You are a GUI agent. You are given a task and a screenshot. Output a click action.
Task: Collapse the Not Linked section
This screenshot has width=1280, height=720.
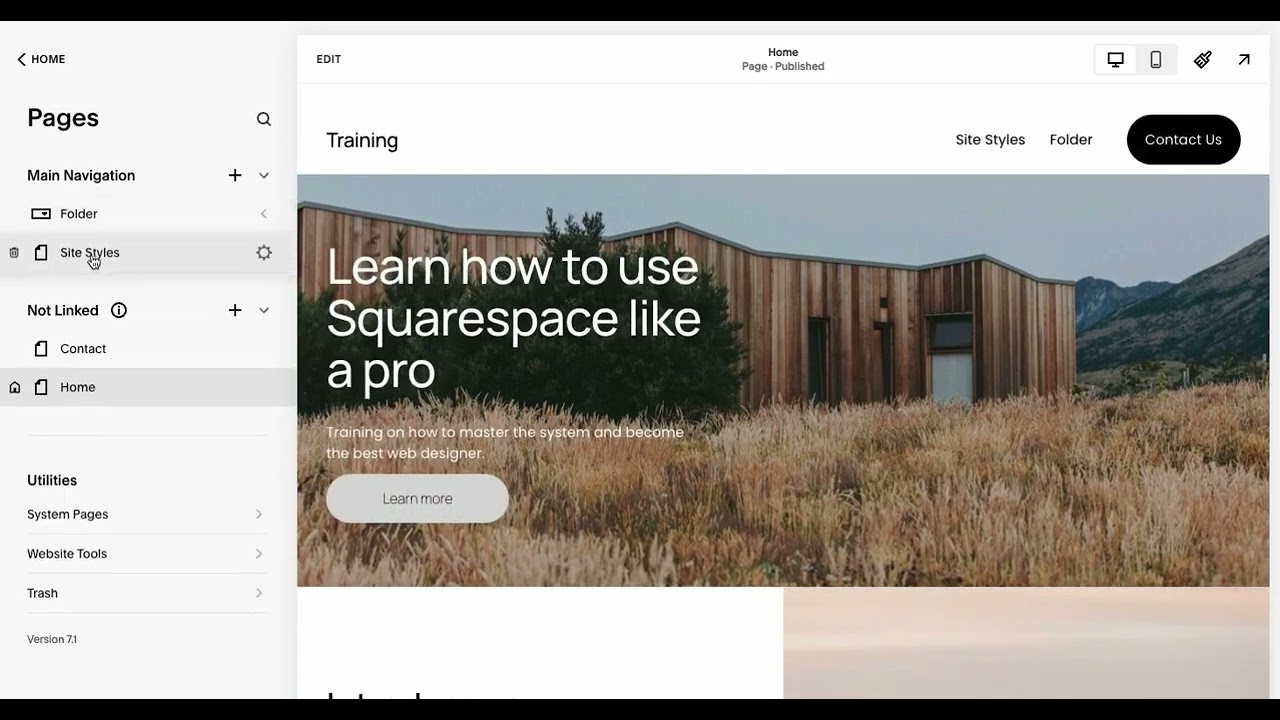point(264,310)
